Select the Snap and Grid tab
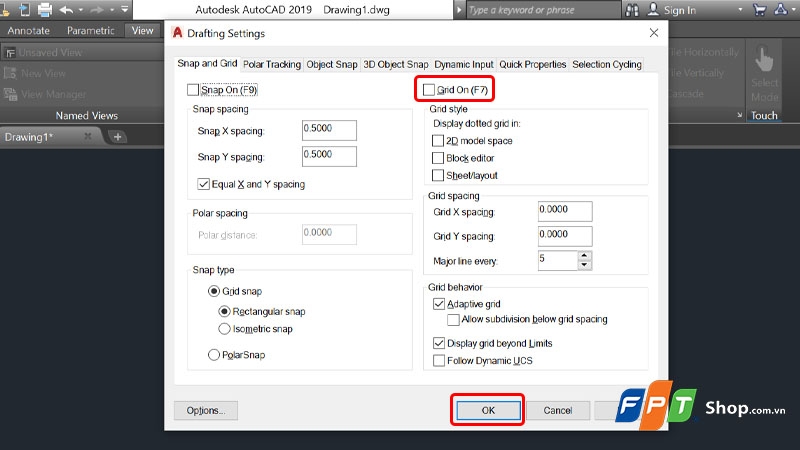This screenshot has width=800, height=450. coord(207,63)
